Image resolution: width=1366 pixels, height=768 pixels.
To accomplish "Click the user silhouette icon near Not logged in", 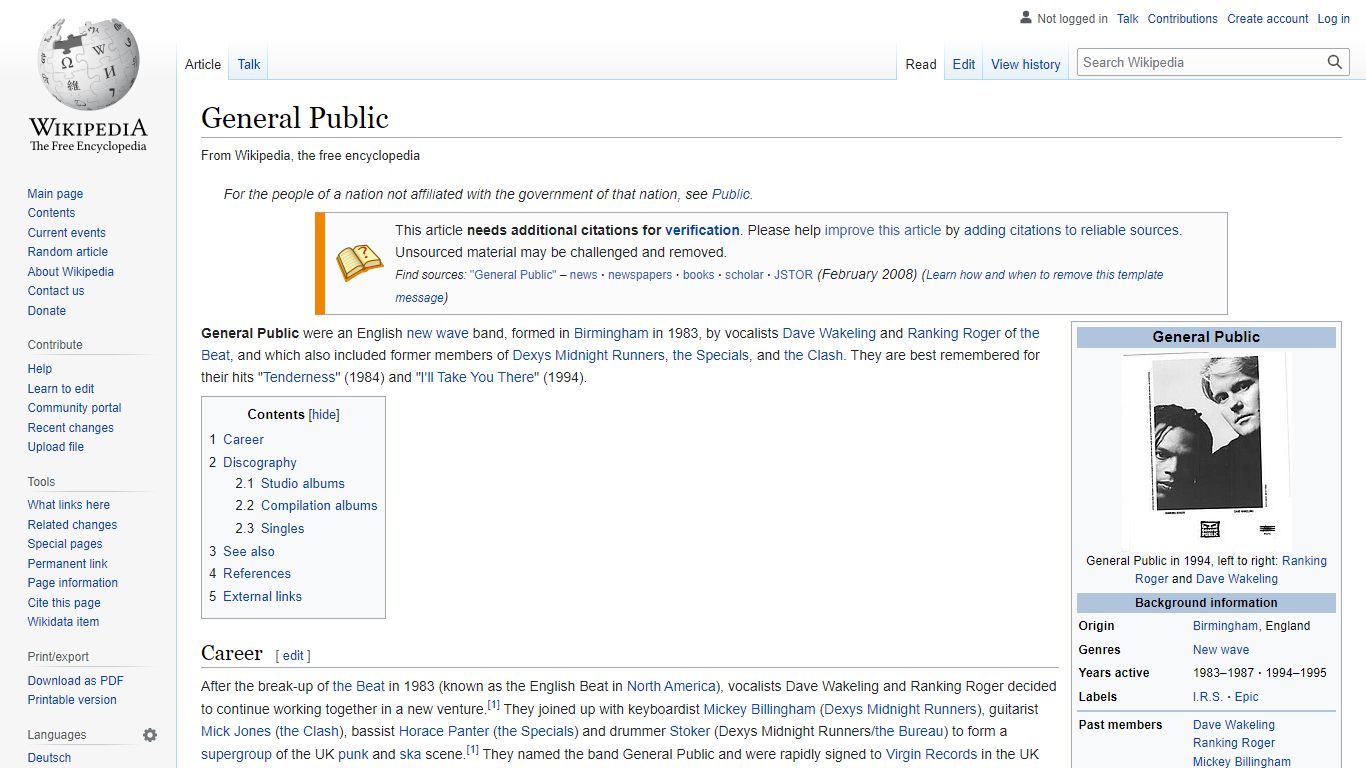I will pyautogui.click(x=1025, y=18).
